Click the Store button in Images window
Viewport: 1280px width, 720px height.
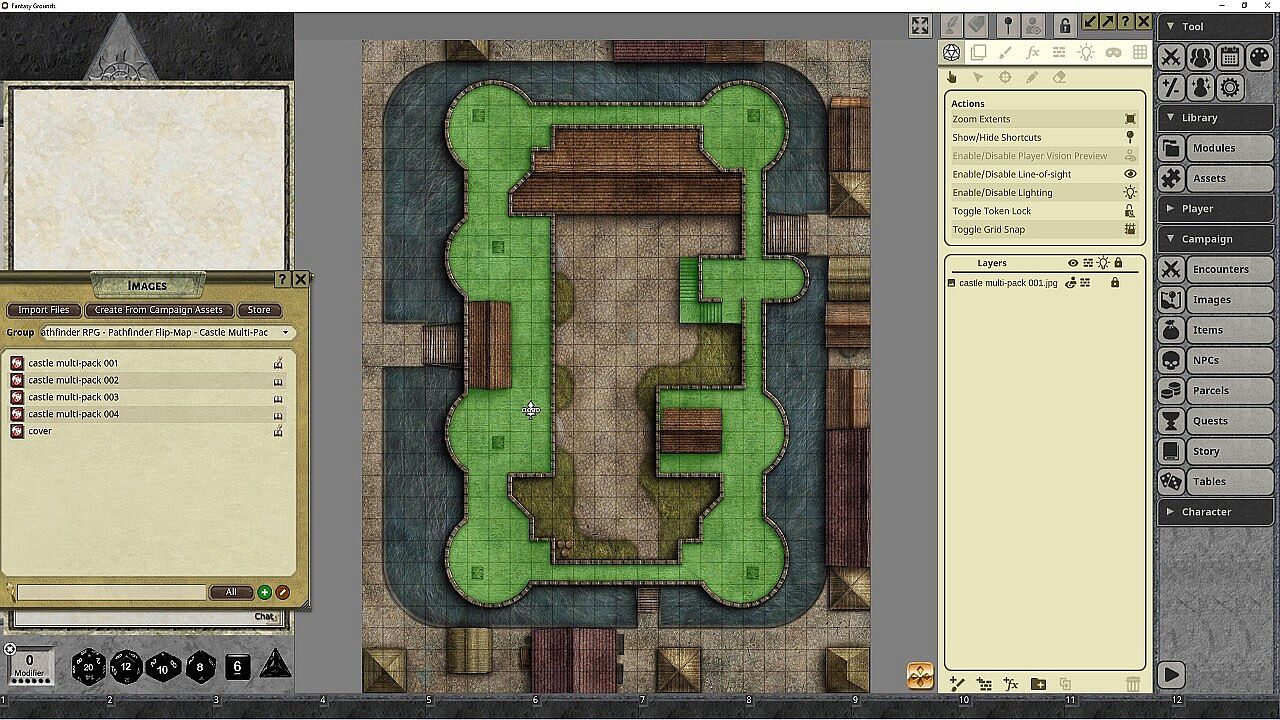259,310
